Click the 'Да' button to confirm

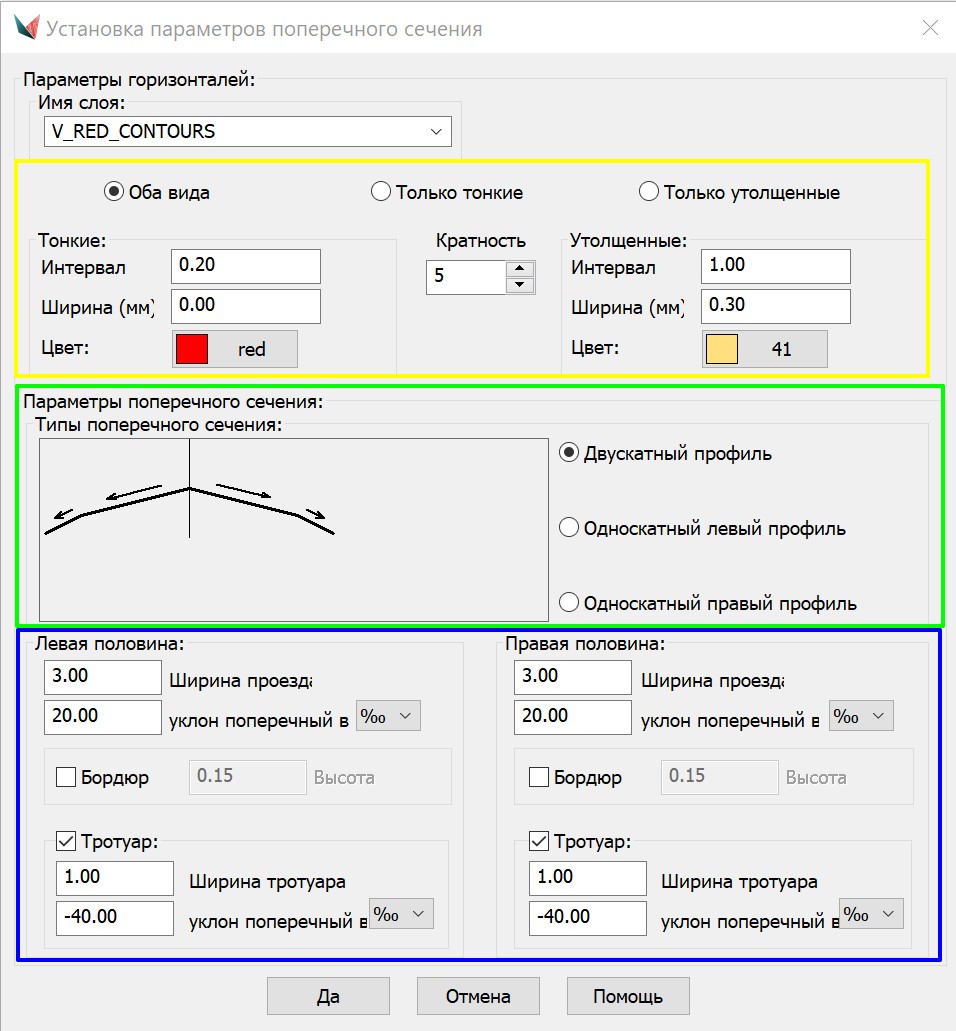328,996
